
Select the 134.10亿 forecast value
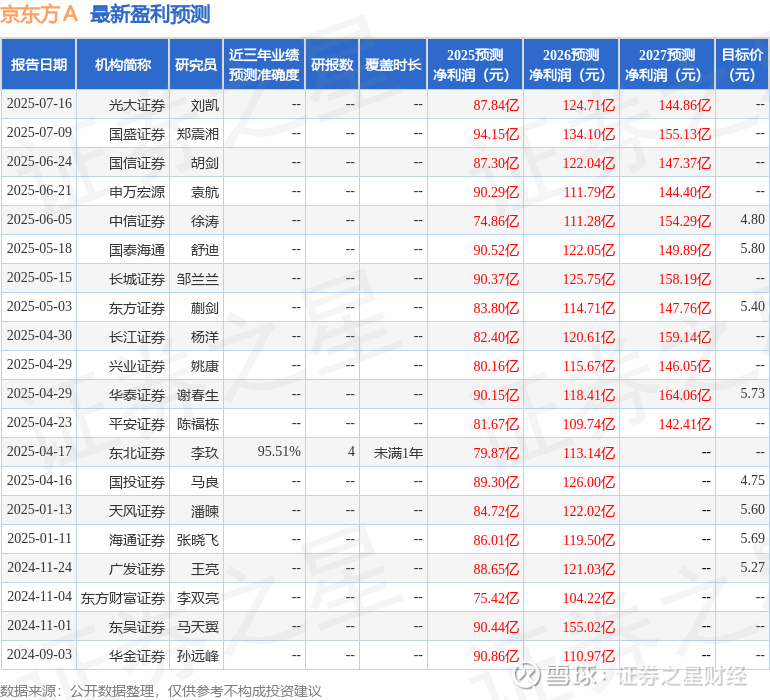(x=589, y=134)
